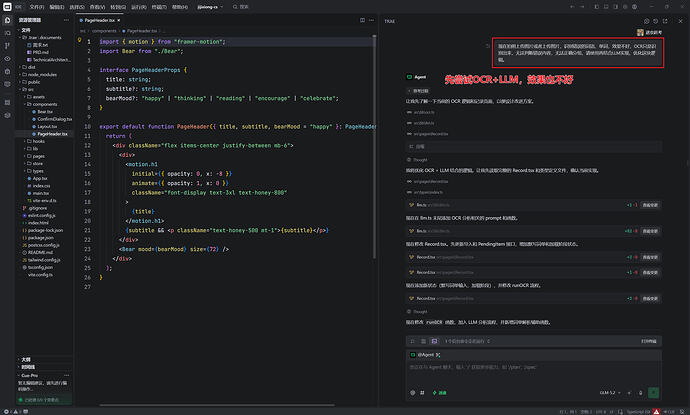
Task: Click the editor's vertical scrollbar
Action: pyautogui.click(x=374, y=147)
